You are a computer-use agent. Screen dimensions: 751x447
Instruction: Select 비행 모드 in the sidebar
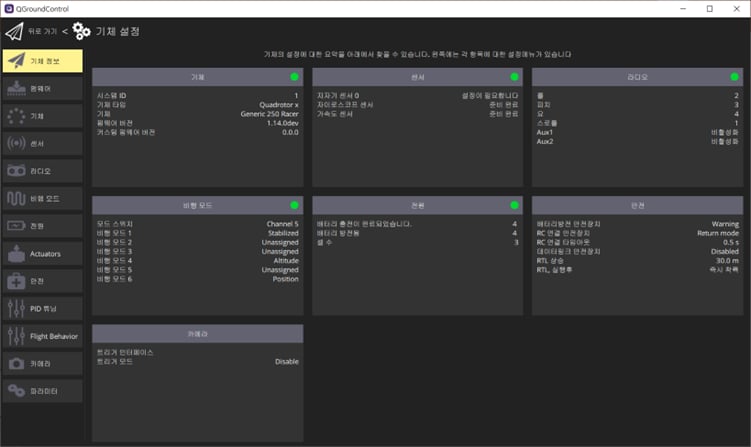coord(41,198)
